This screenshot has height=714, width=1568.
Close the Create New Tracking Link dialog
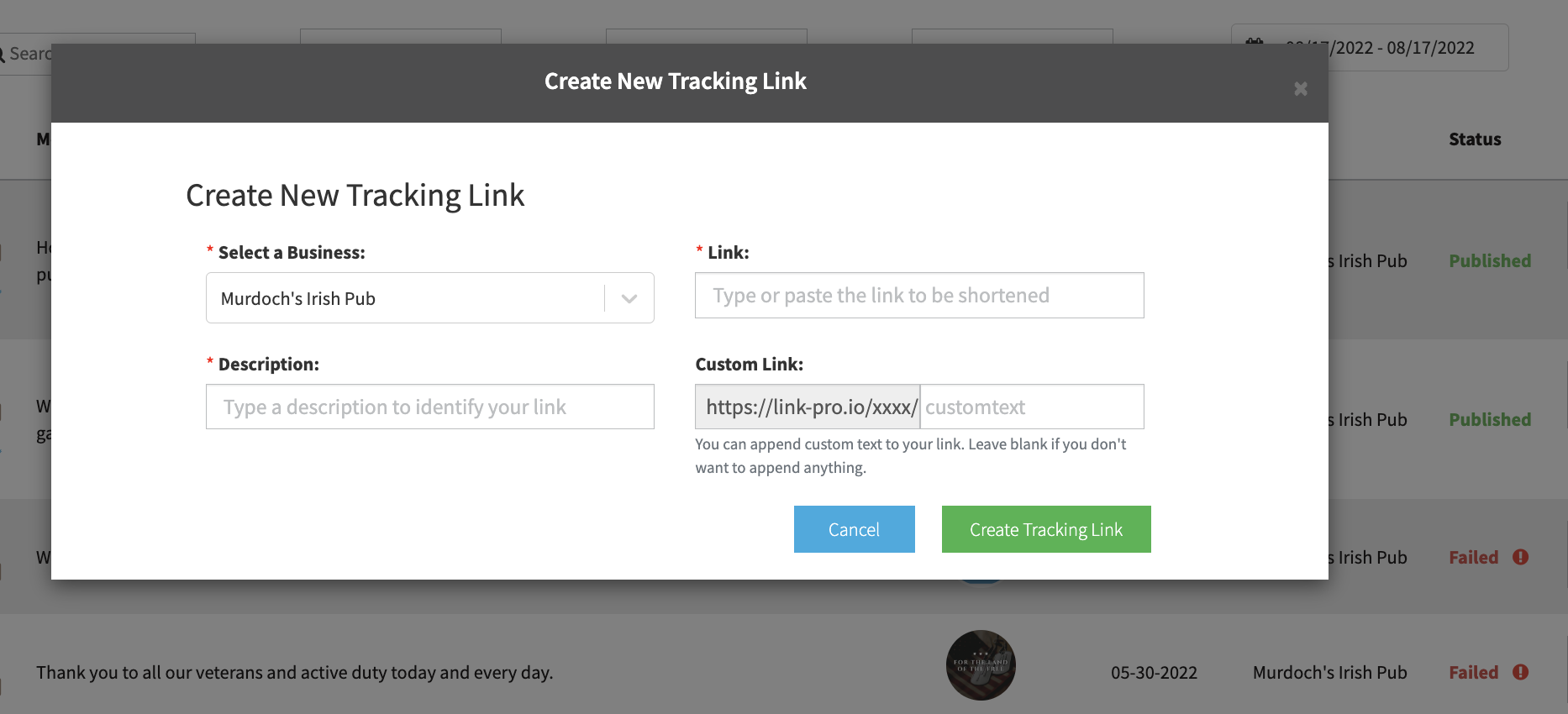click(x=1300, y=89)
